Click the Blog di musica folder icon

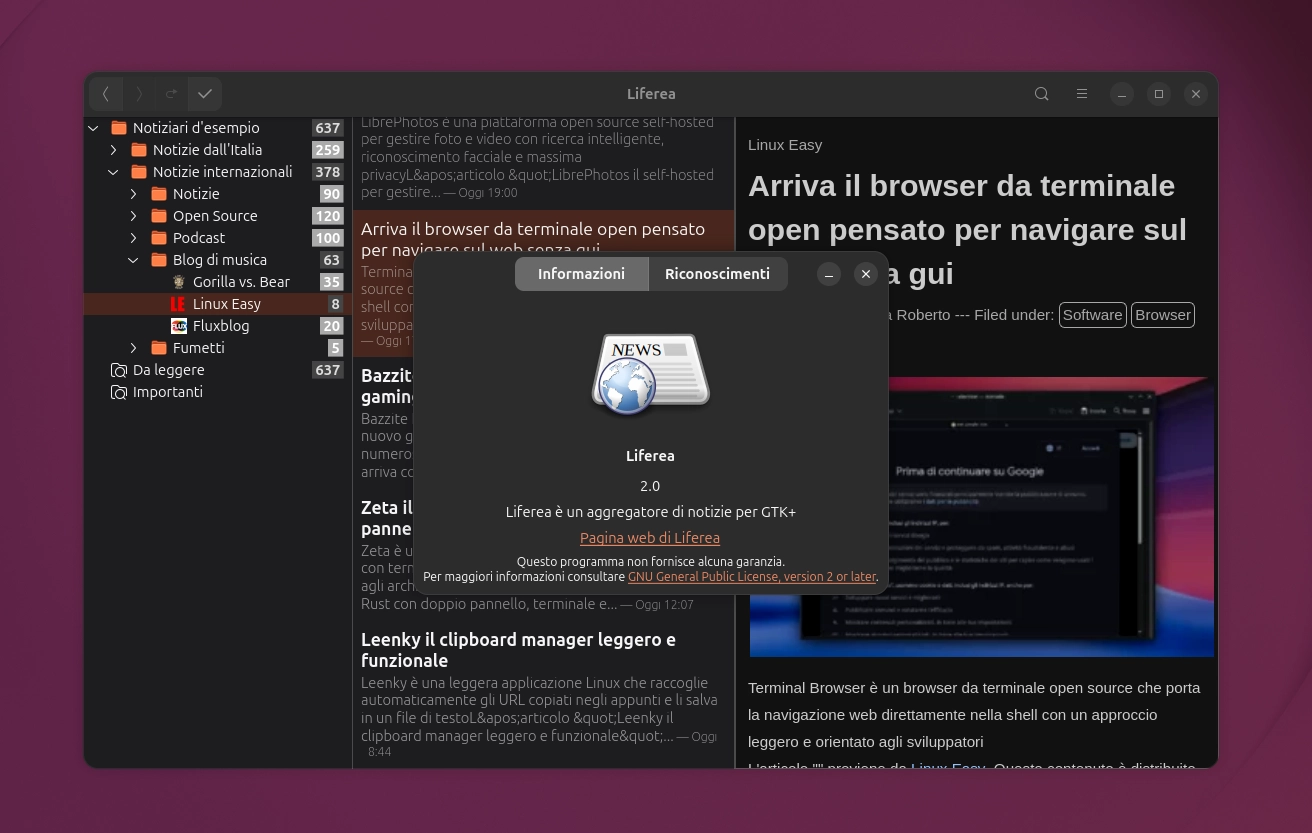pyautogui.click(x=159, y=260)
